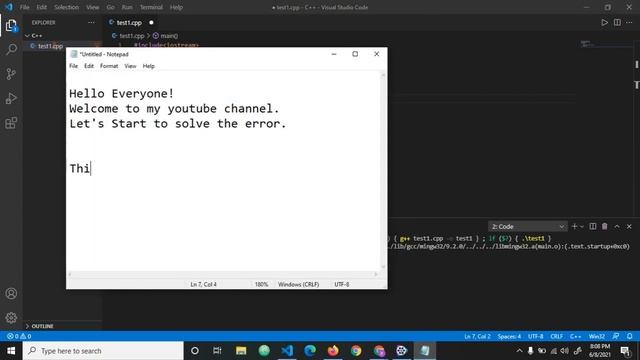Split the editor right

(x=617, y=22)
